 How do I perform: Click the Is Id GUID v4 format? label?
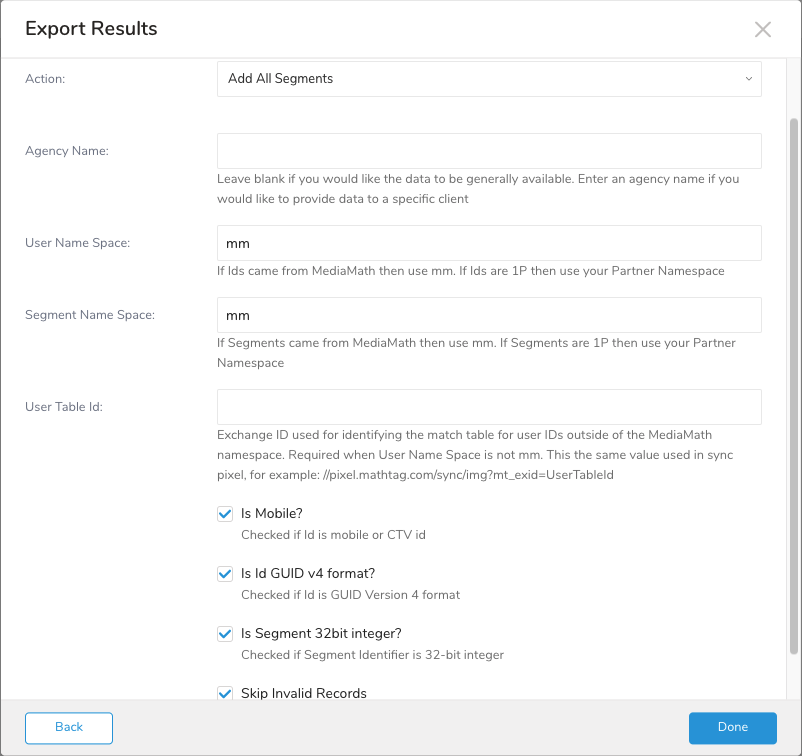(x=308, y=574)
